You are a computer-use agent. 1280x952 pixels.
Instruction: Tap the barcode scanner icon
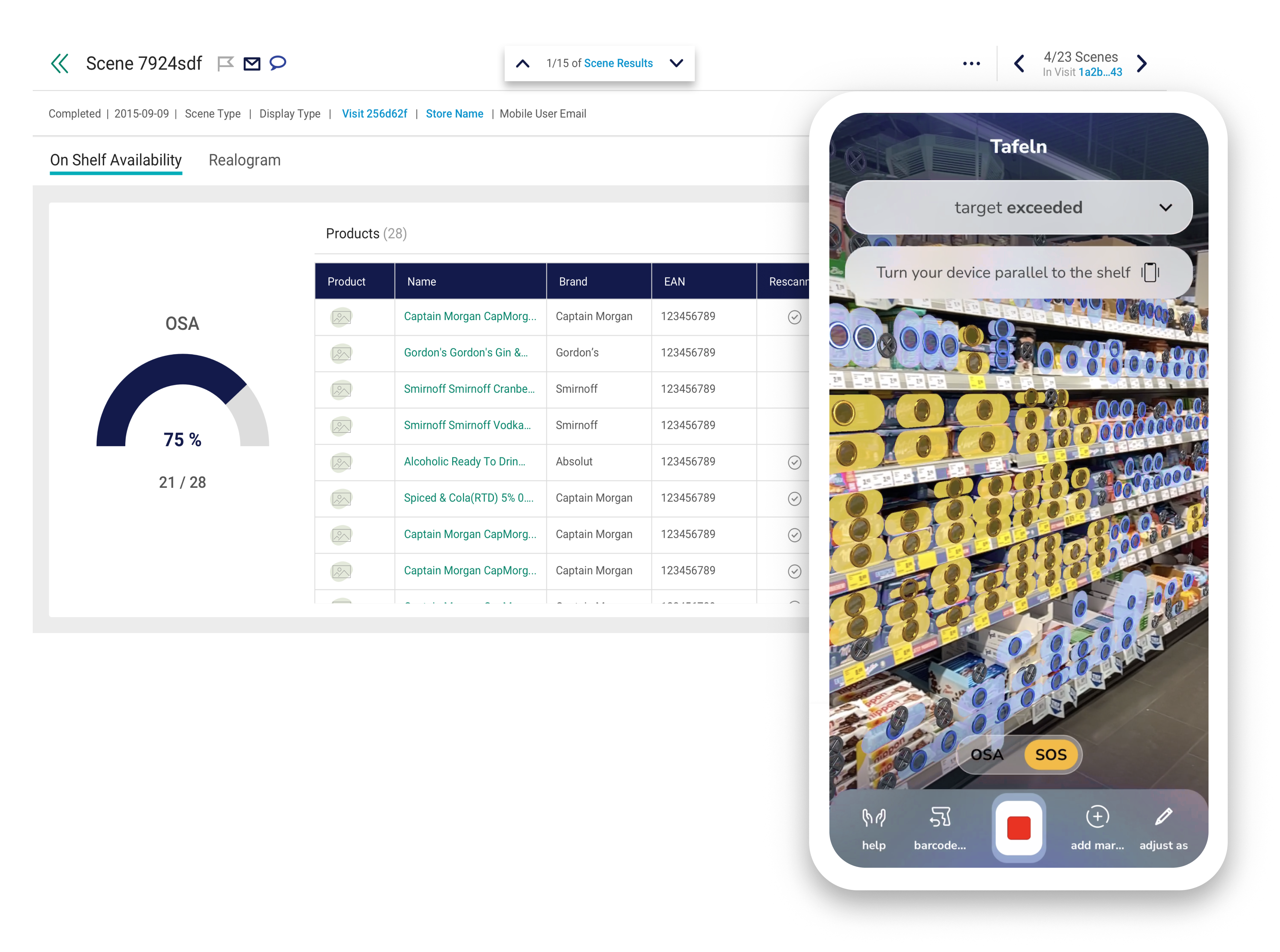pos(939,817)
